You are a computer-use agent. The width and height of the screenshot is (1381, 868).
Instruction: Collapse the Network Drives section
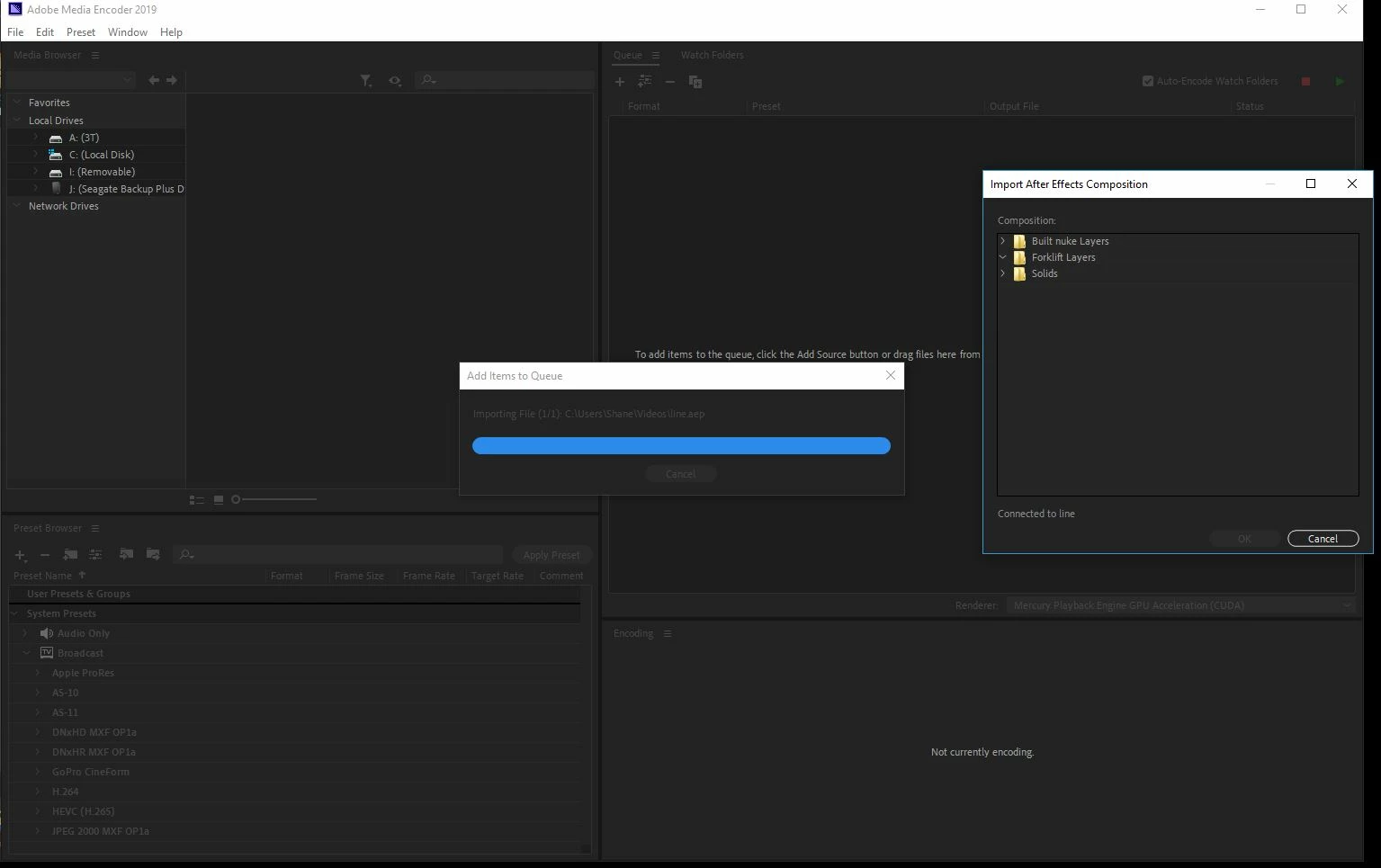(x=16, y=206)
